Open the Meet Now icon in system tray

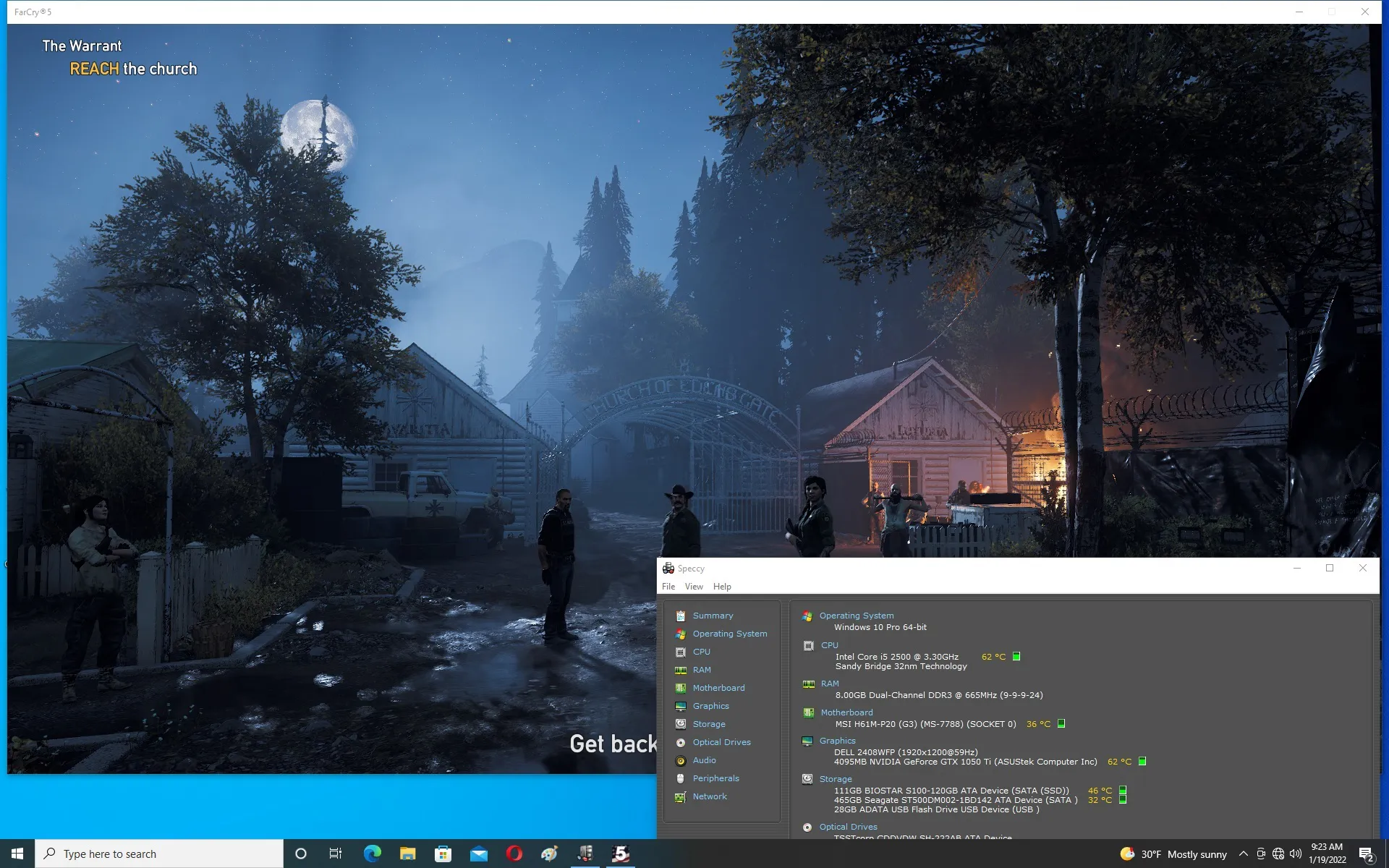click(x=1261, y=854)
